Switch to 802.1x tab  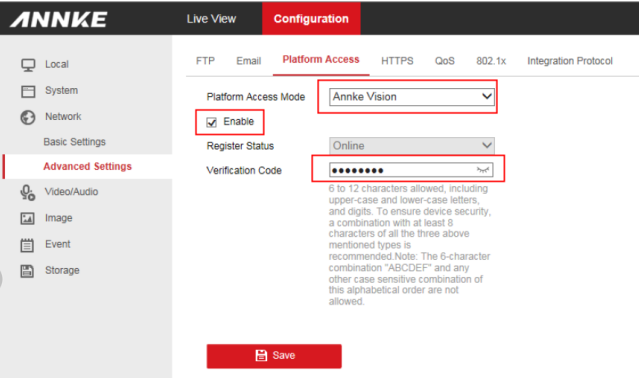point(491,61)
